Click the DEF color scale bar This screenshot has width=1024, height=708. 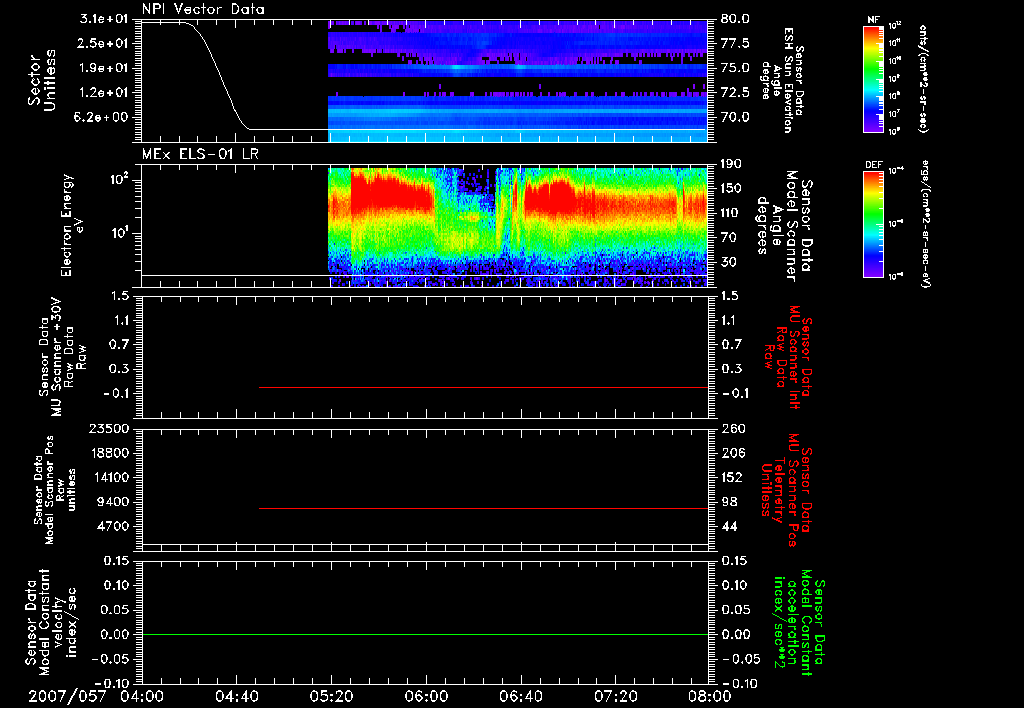point(873,224)
